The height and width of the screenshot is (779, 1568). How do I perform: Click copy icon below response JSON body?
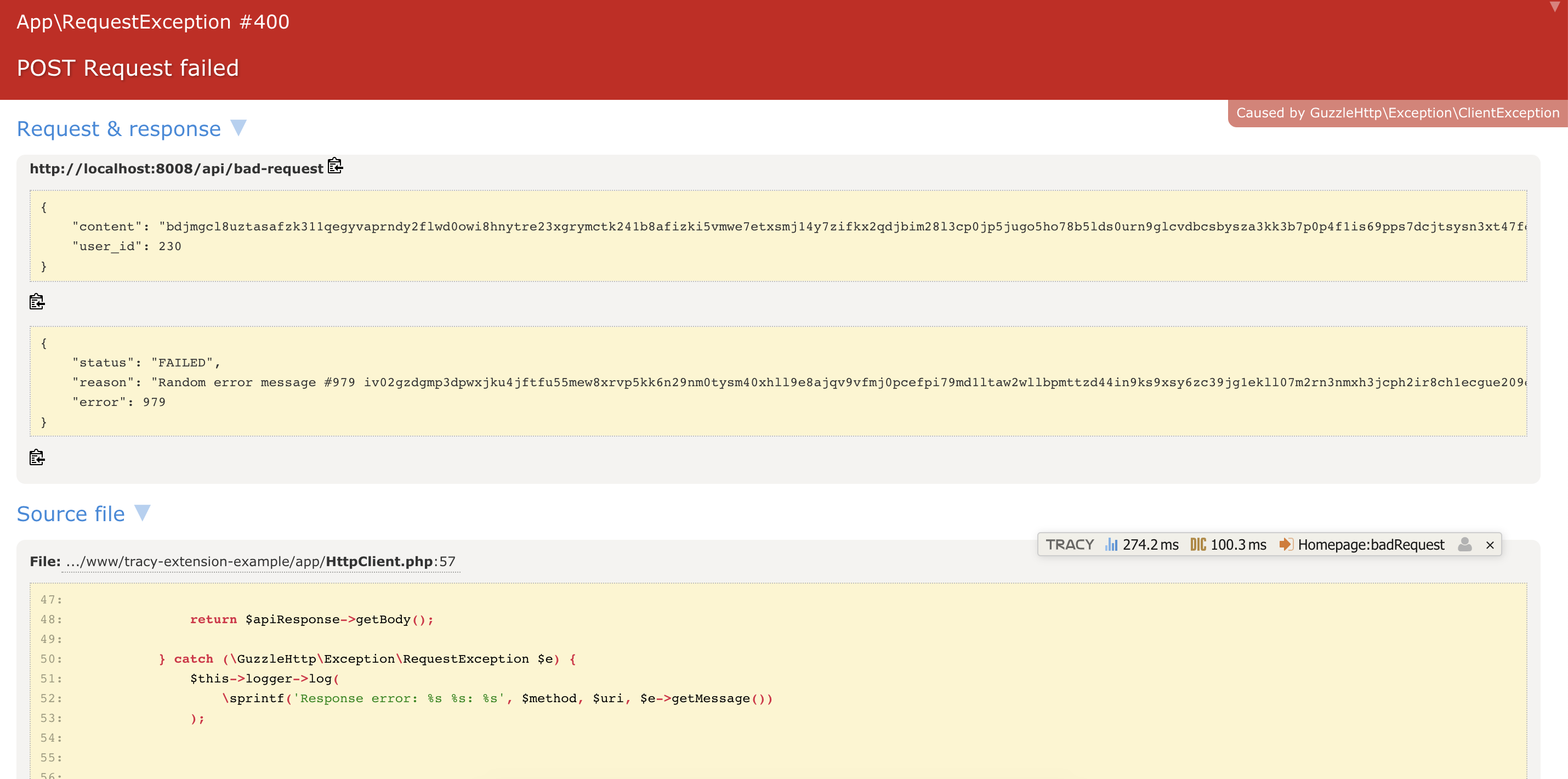(37, 457)
